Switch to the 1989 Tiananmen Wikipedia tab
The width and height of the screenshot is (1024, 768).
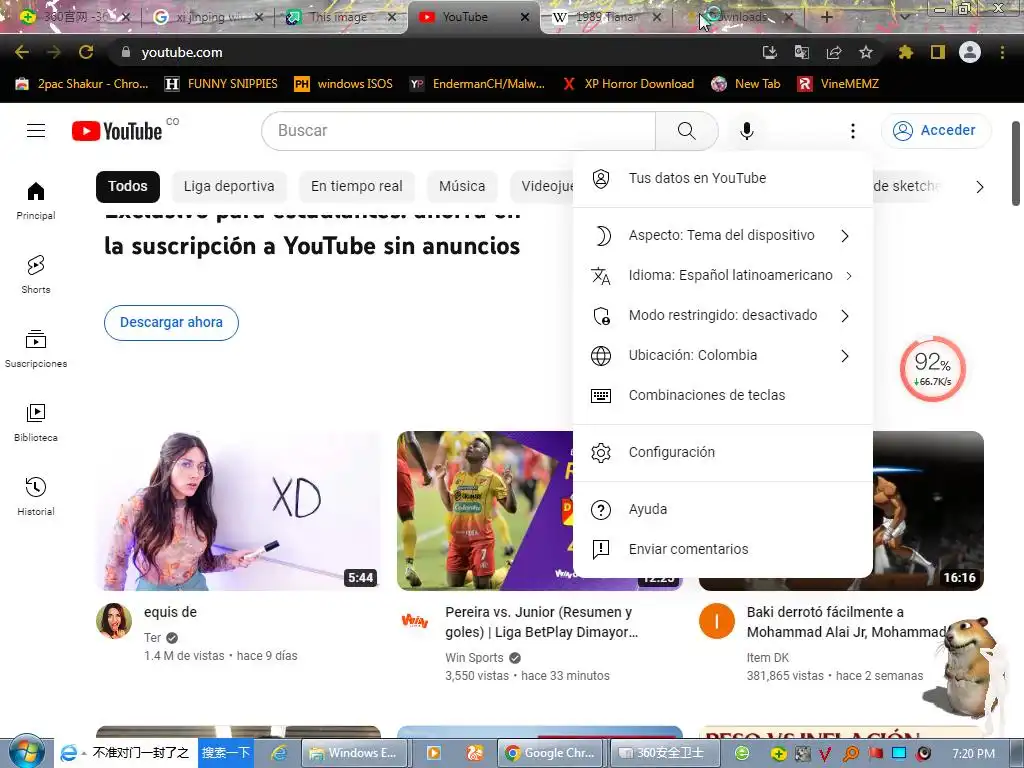pyautogui.click(x=607, y=17)
